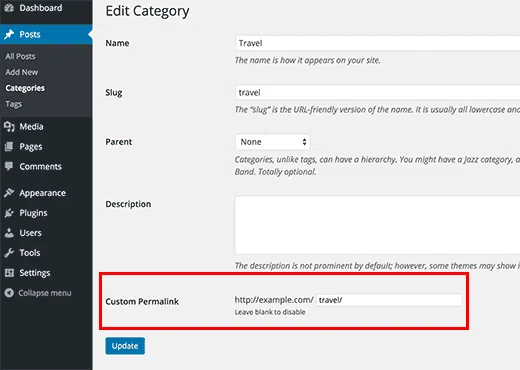Click the slug URL-friendly description text
520x370 pixels.
[377, 110]
